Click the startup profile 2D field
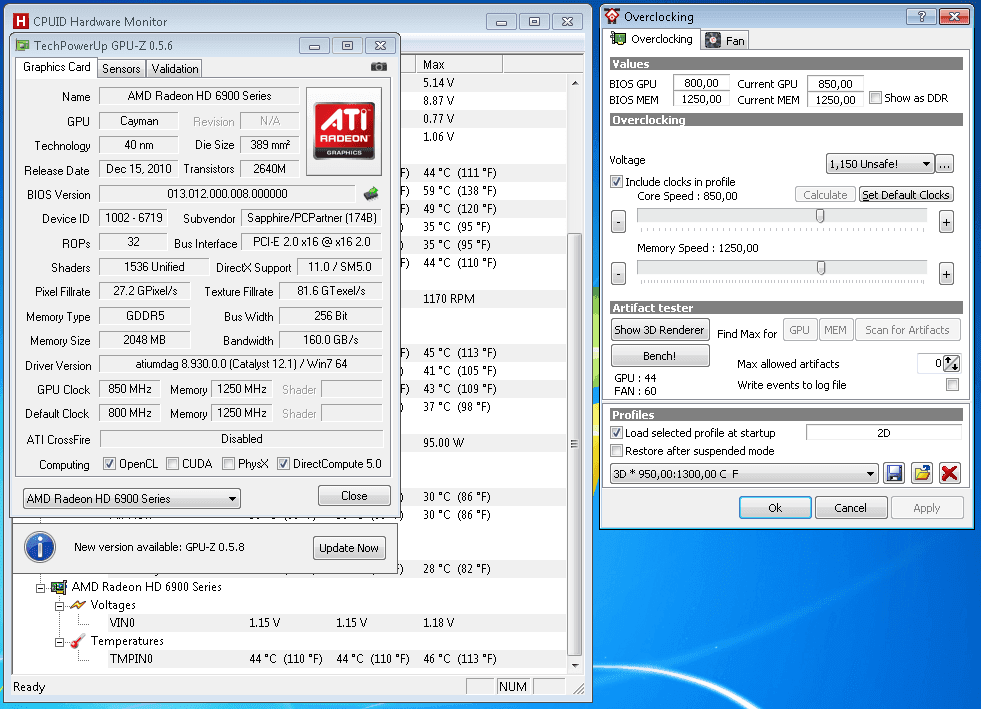This screenshot has height=709, width=981. 883,433
